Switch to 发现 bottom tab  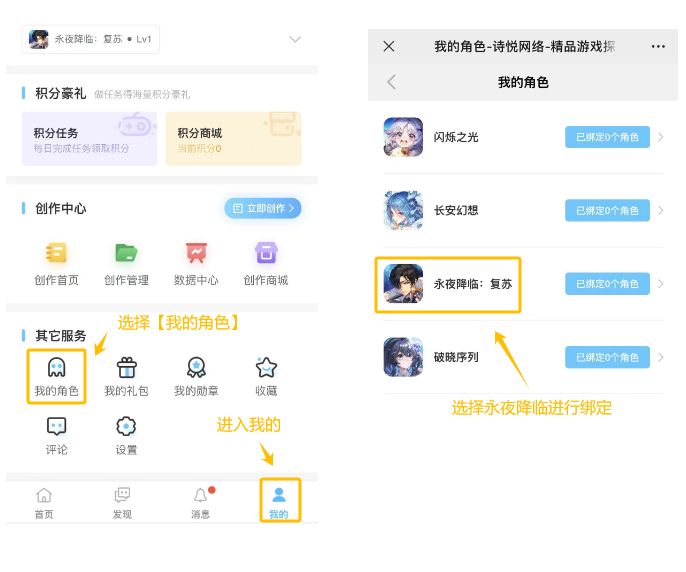122,502
